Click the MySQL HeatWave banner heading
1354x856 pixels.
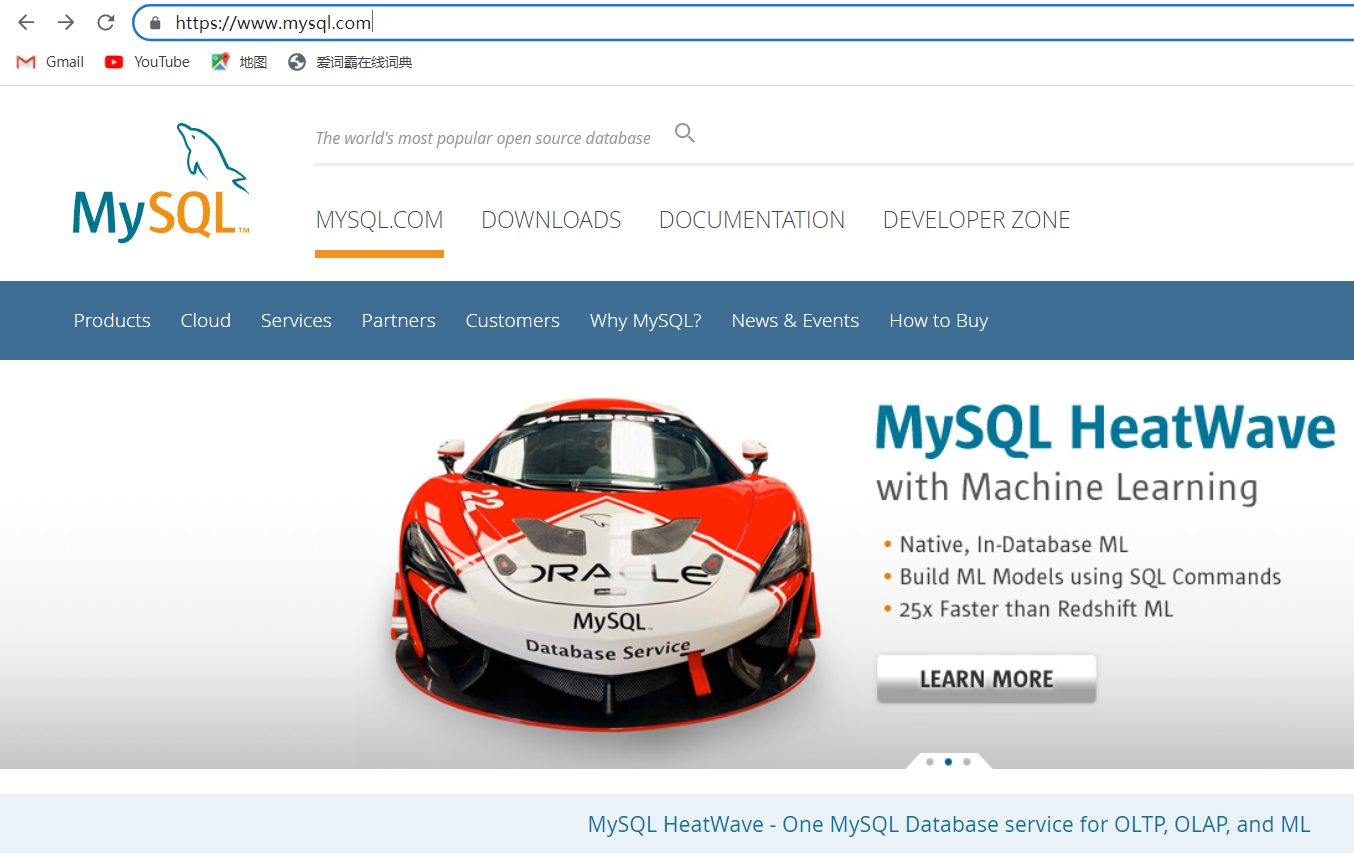click(1106, 428)
